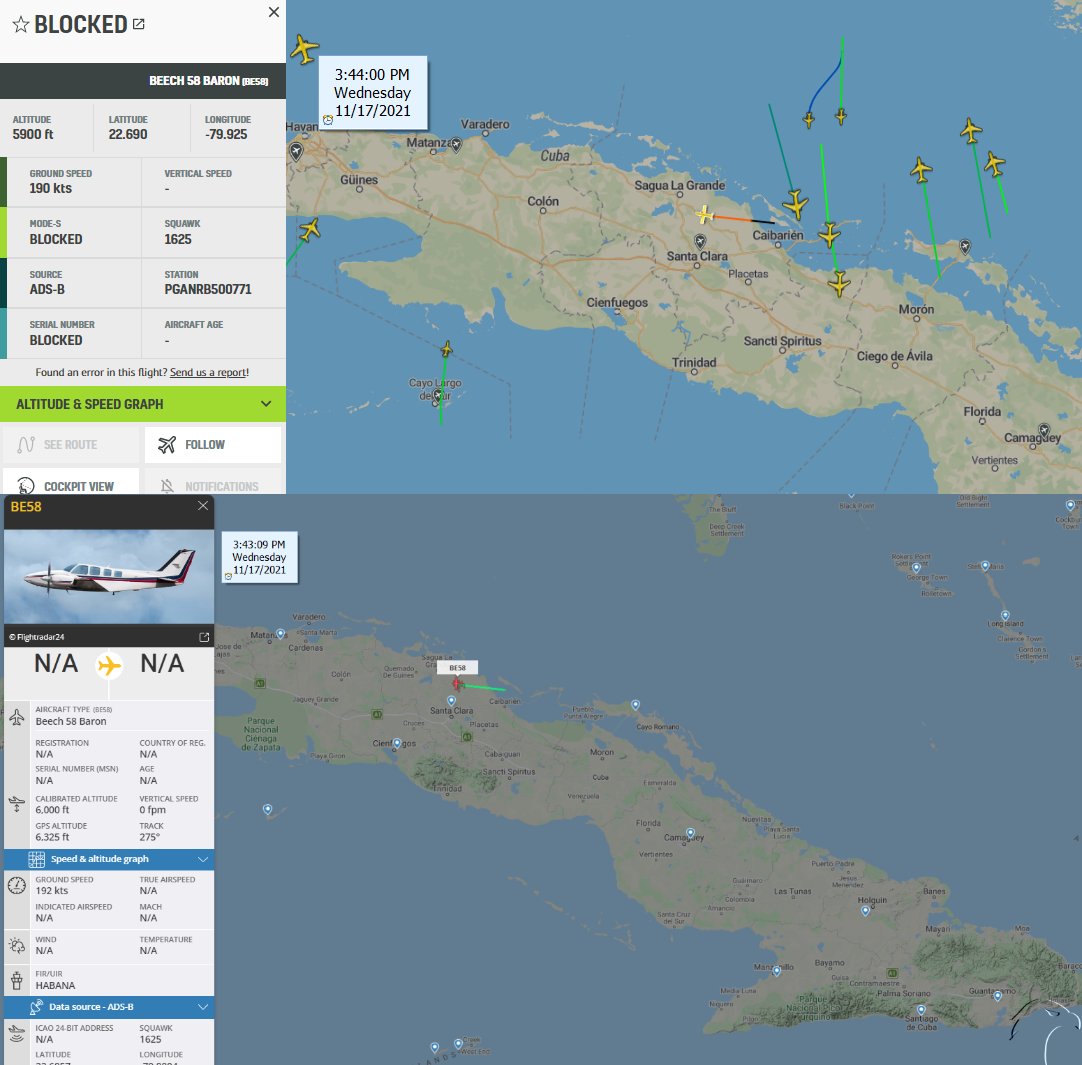
Task: Click the HABANA FIR/UIR value
Action: [55, 985]
